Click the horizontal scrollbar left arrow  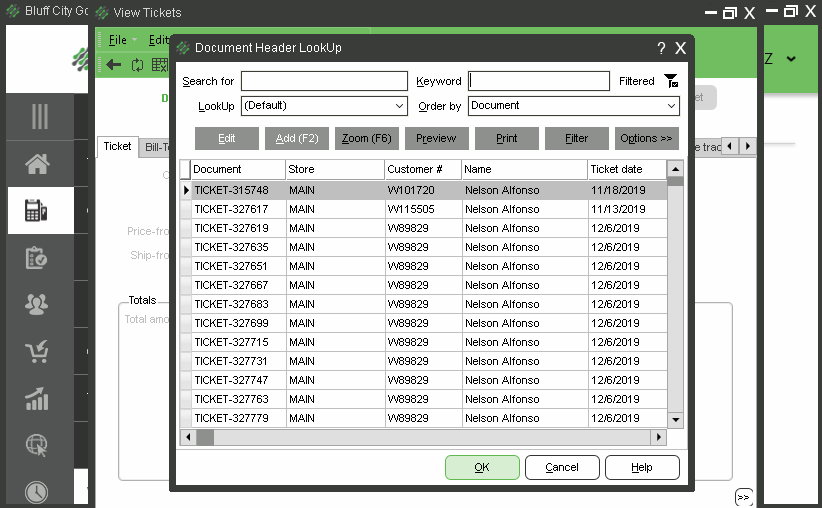point(188,437)
